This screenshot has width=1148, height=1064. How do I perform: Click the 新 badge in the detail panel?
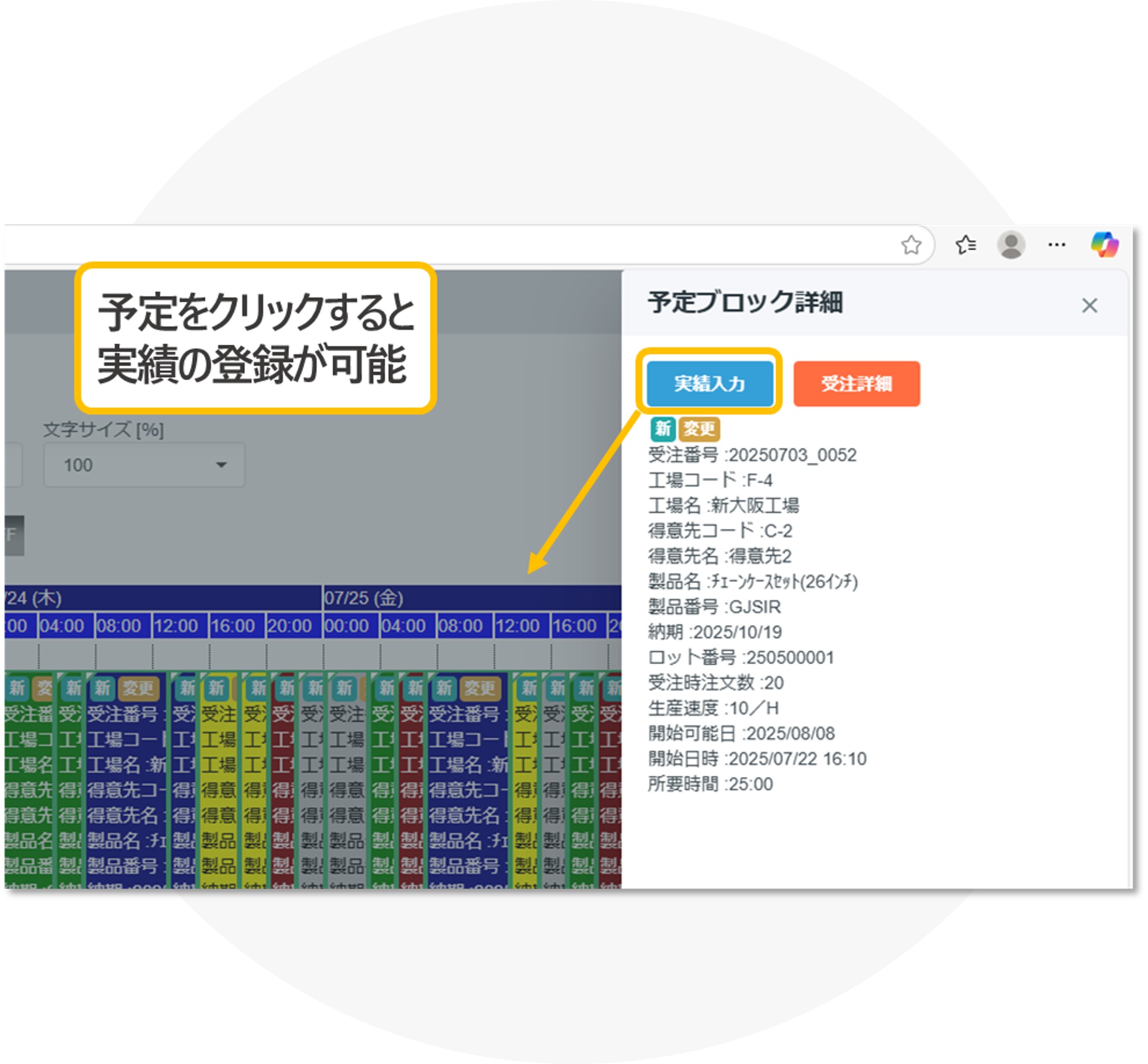coord(663,428)
